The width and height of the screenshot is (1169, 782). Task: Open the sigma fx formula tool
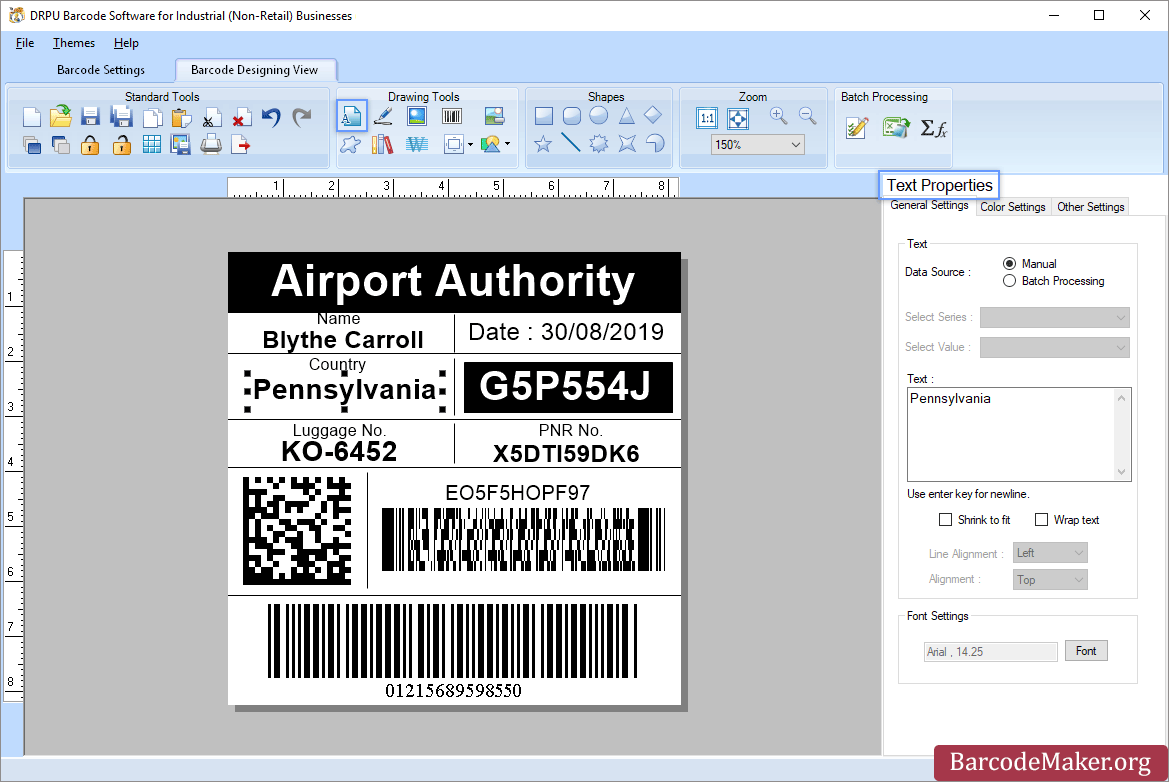click(x=933, y=128)
